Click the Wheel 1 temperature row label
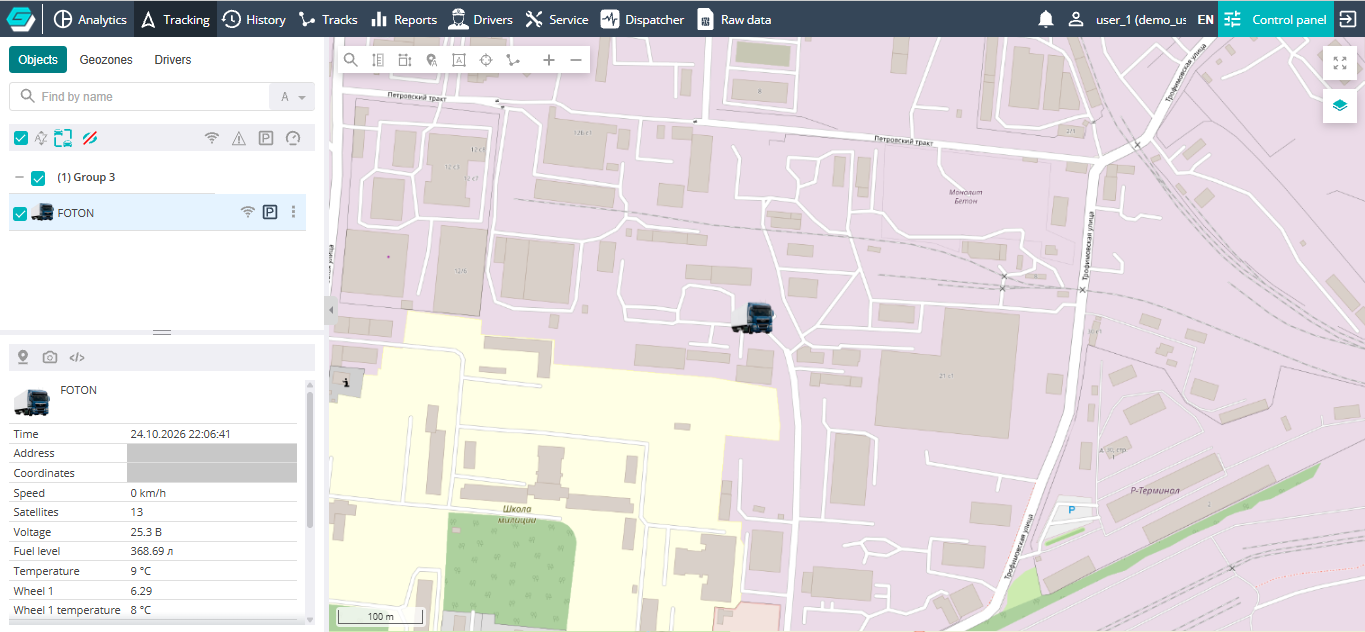 click(67, 610)
